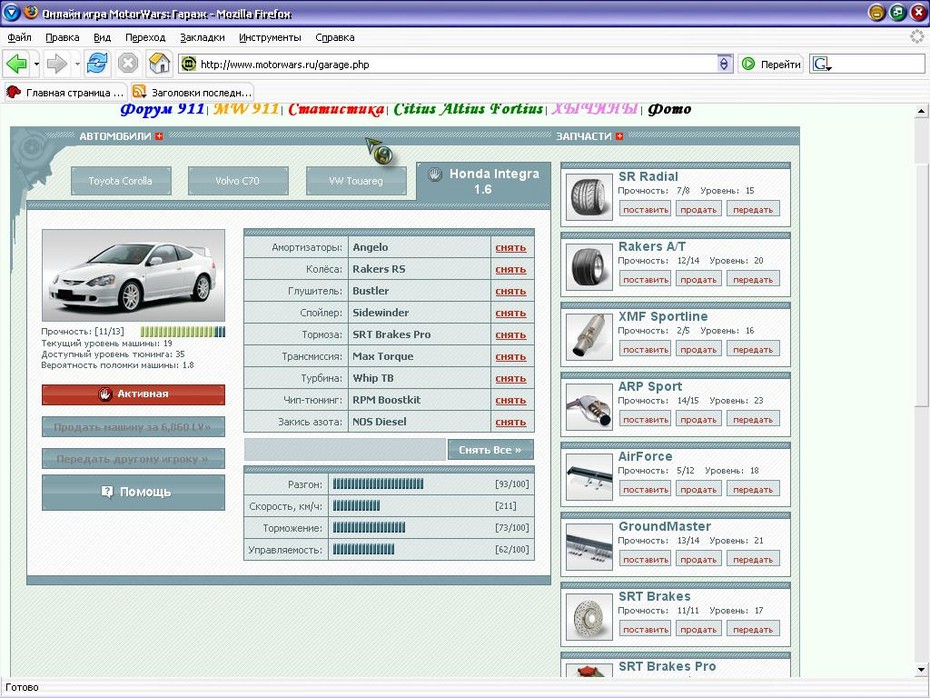This screenshot has width=930, height=698.
Task: Click the red Активная status button
Action: pos(133,394)
